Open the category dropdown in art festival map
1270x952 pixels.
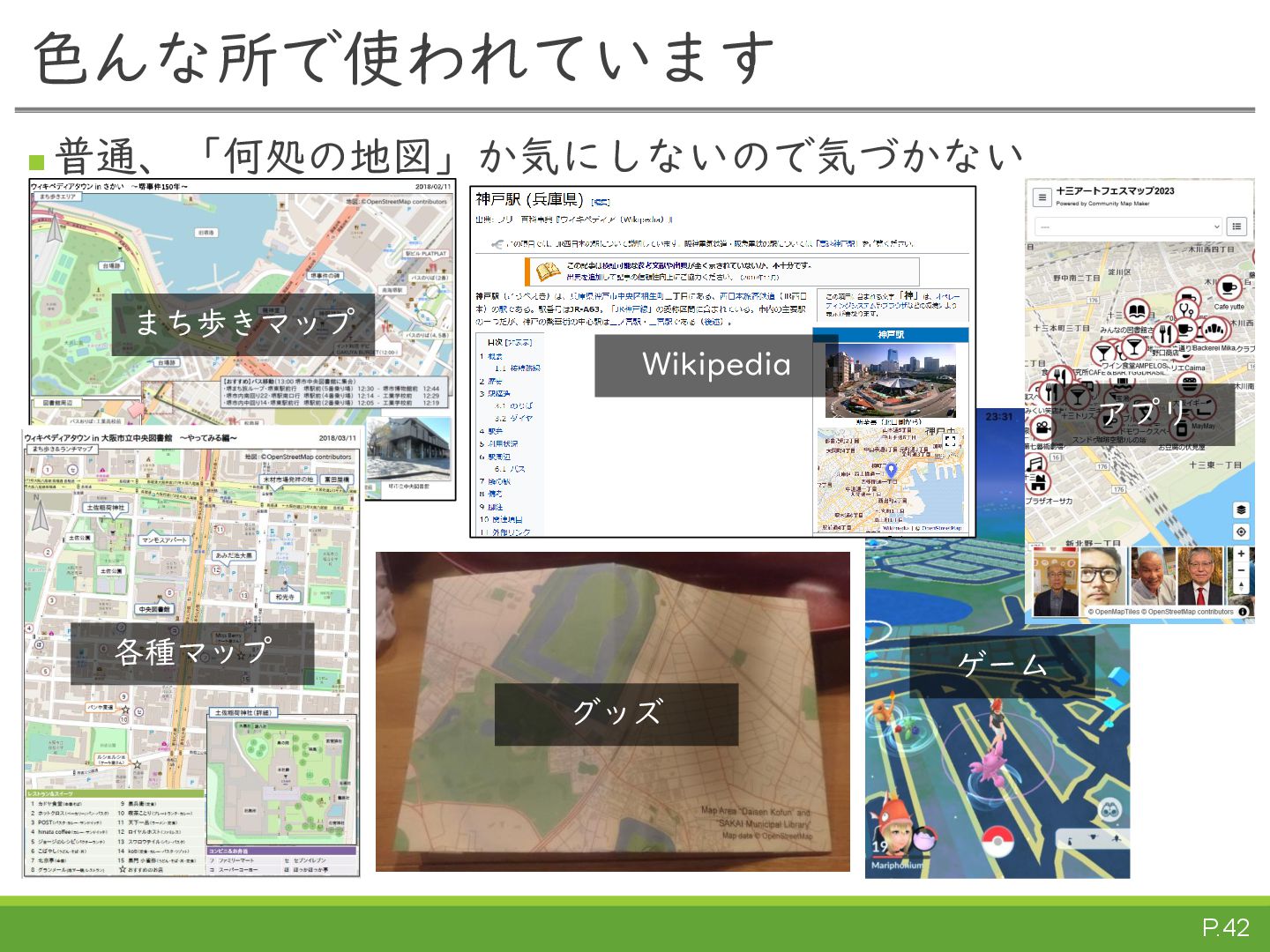click(x=1128, y=227)
